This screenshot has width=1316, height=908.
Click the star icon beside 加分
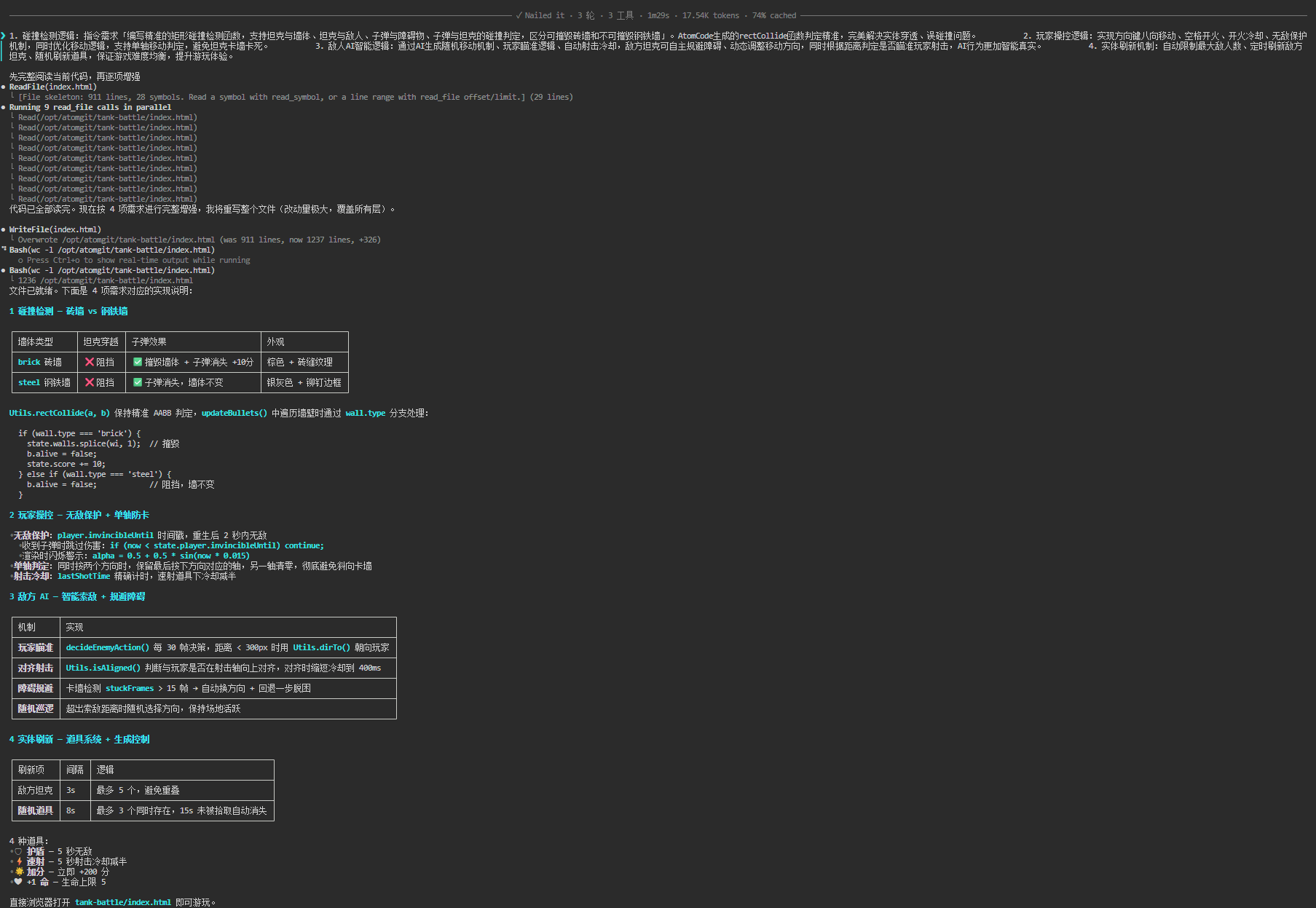(x=19, y=872)
